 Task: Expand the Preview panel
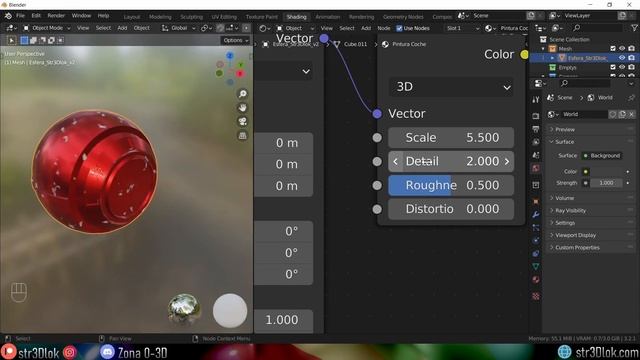click(591, 129)
